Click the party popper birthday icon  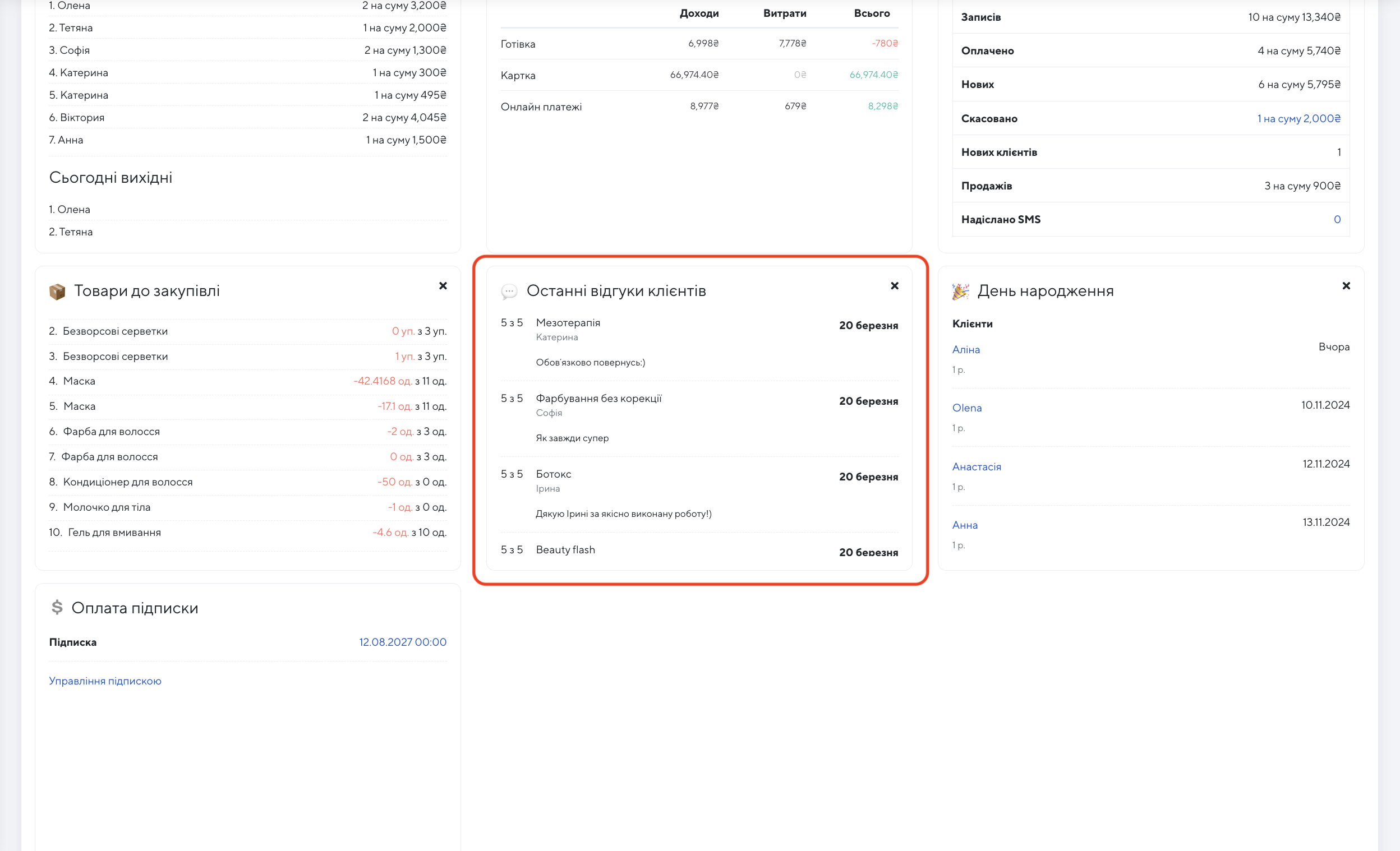960,292
